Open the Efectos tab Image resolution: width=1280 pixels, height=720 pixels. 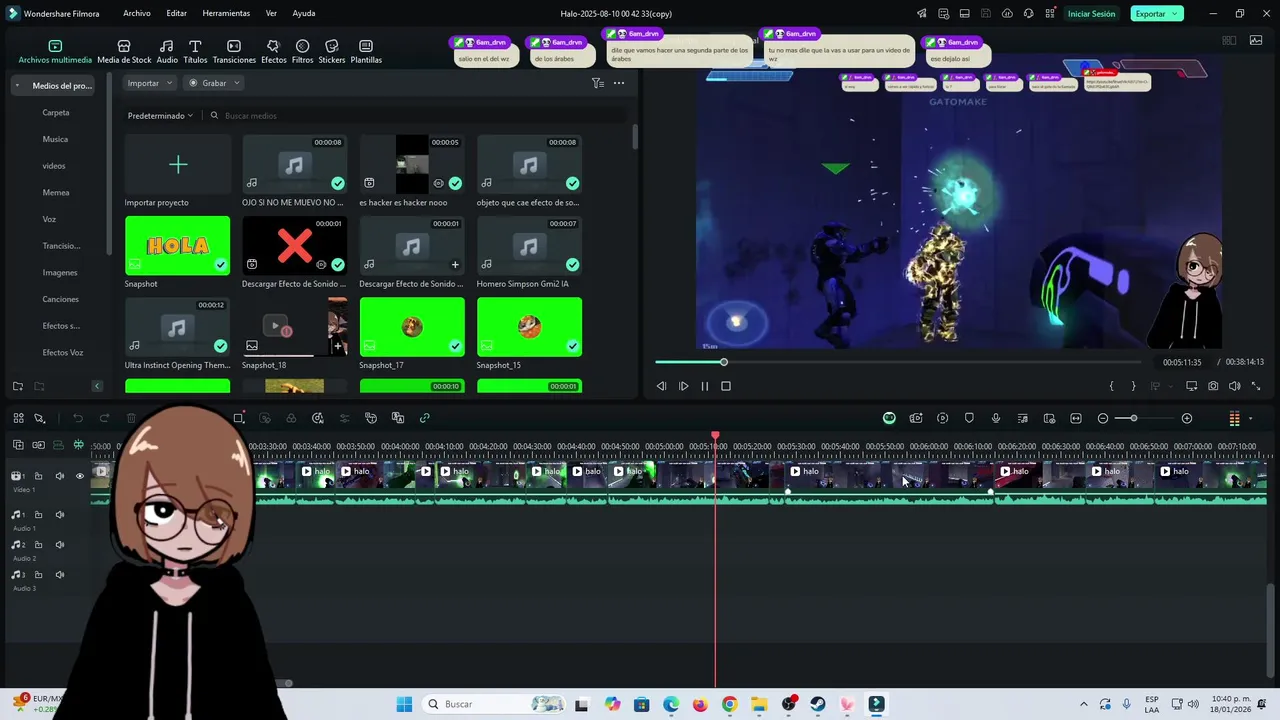tap(273, 52)
